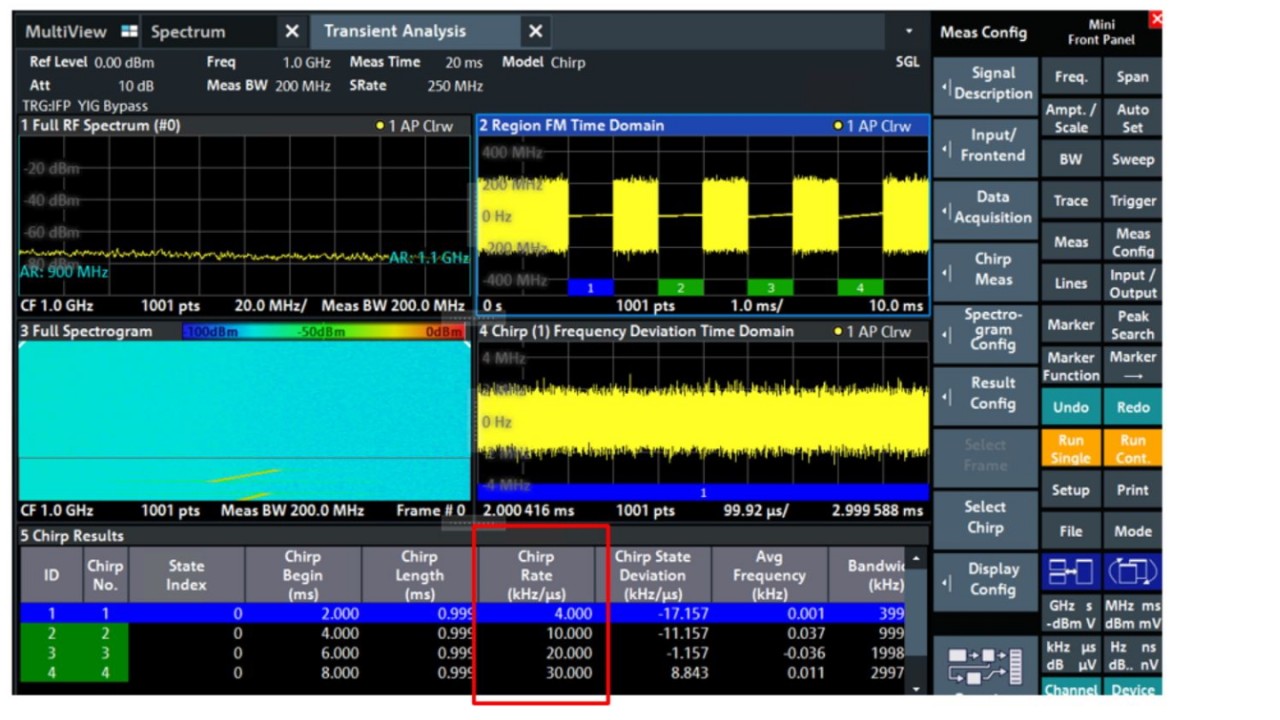
Task: Open the tab list dropdown arrow
Action: point(909,32)
